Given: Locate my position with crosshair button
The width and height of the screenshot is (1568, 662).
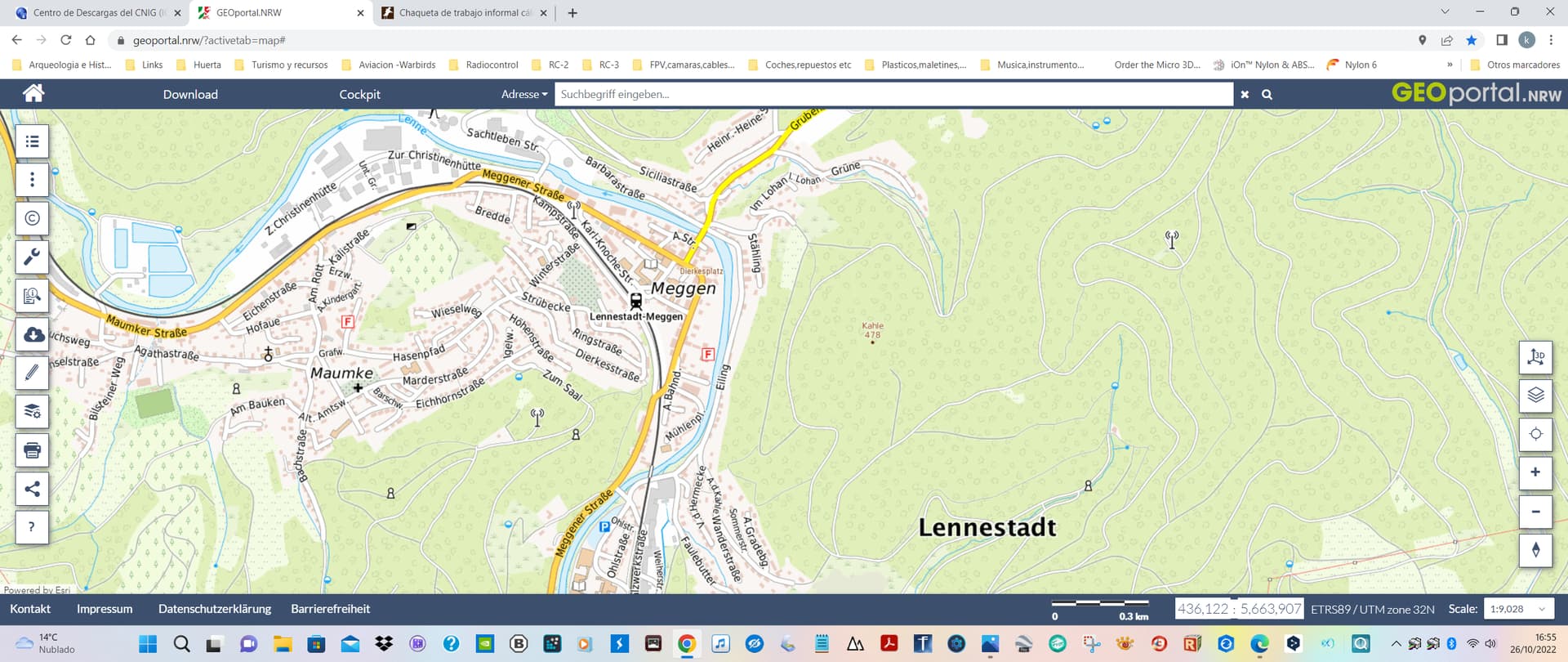Looking at the screenshot, I should [x=1535, y=434].
